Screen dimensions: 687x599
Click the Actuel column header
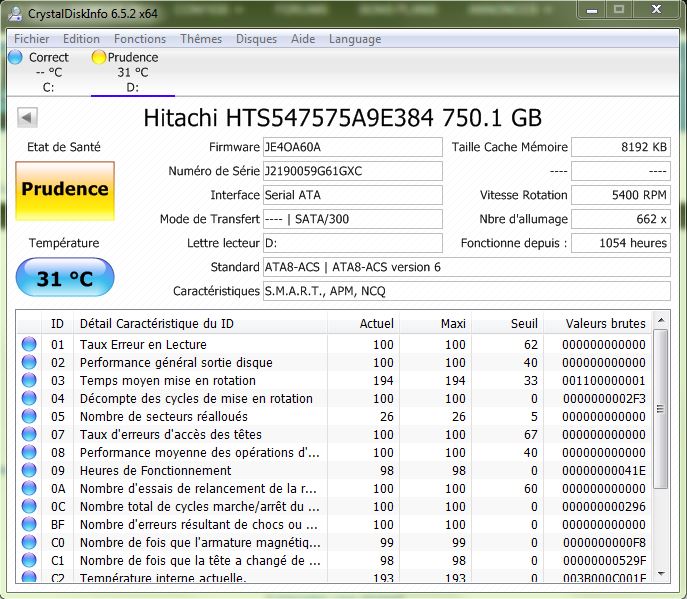(x=363, y=323)
